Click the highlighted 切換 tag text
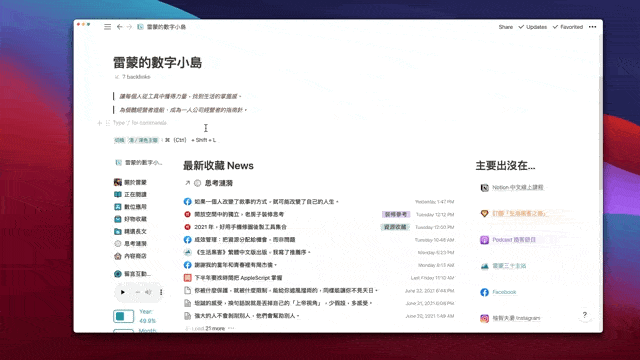The height and width of the screenshot is (360, 640). tap(119, 140)
